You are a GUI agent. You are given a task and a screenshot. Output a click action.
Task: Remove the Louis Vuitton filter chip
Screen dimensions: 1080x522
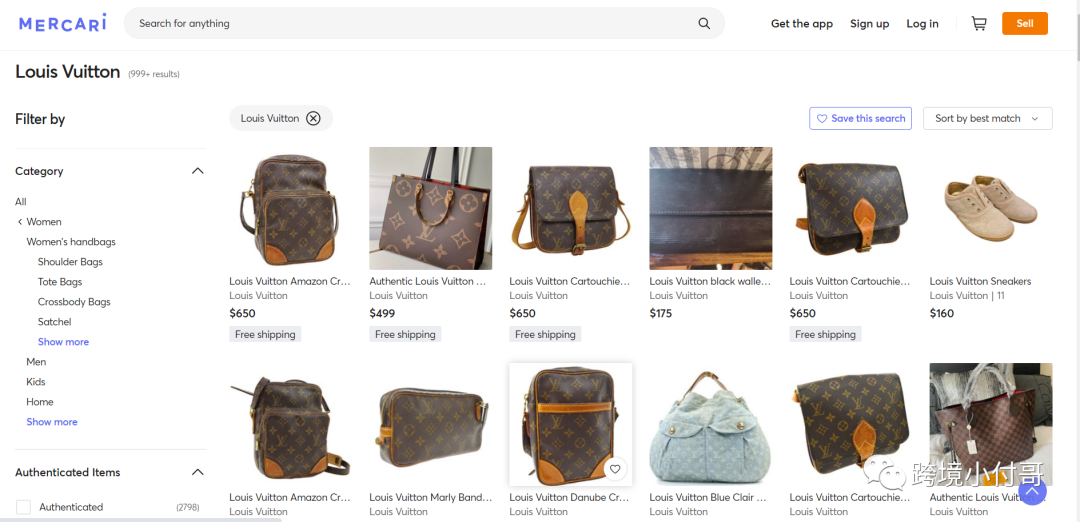point(313,118)
